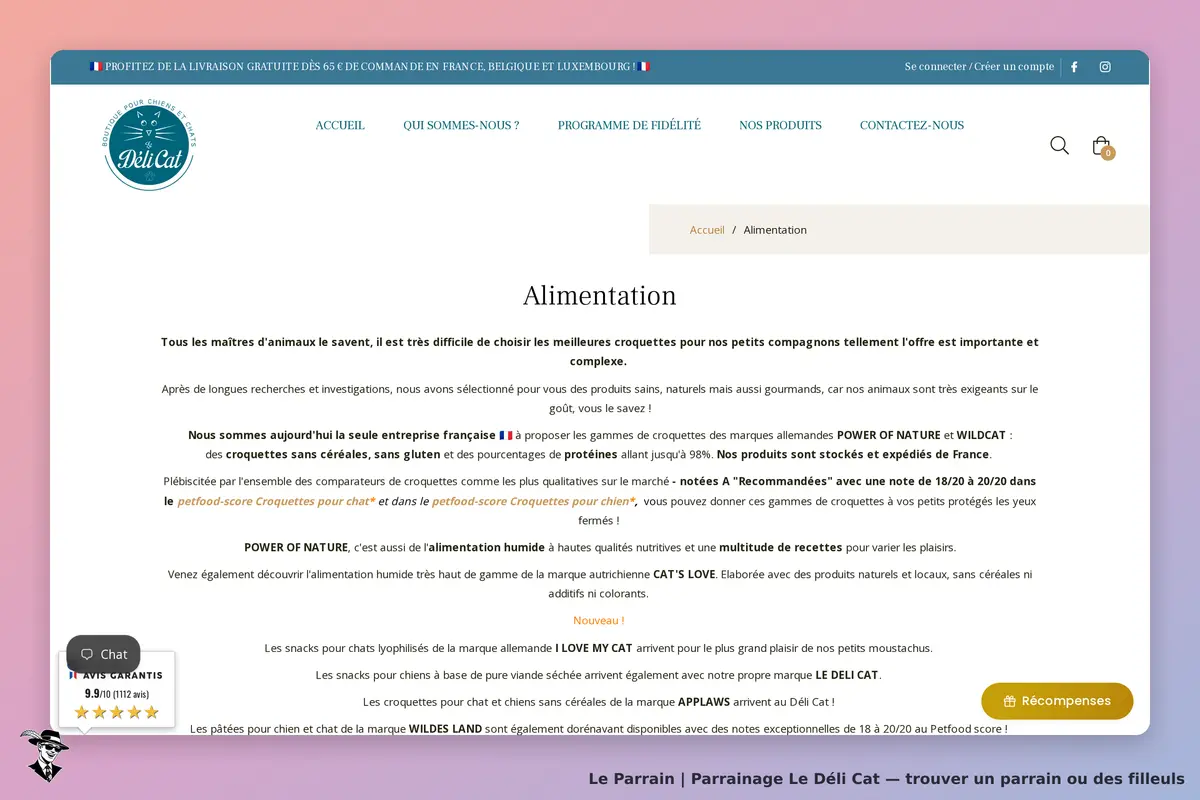Click the Le Parrain caption at bottom
This screenshot has width=1200, height=800.
click(x=886, y=778)
